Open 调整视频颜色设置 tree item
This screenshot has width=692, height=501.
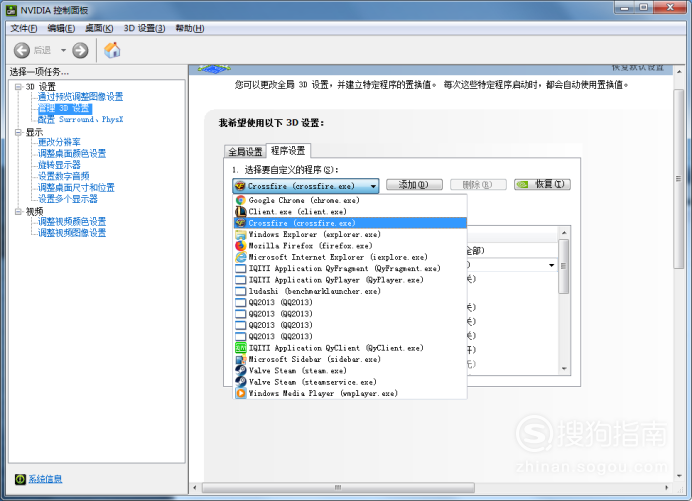[72, 222]
